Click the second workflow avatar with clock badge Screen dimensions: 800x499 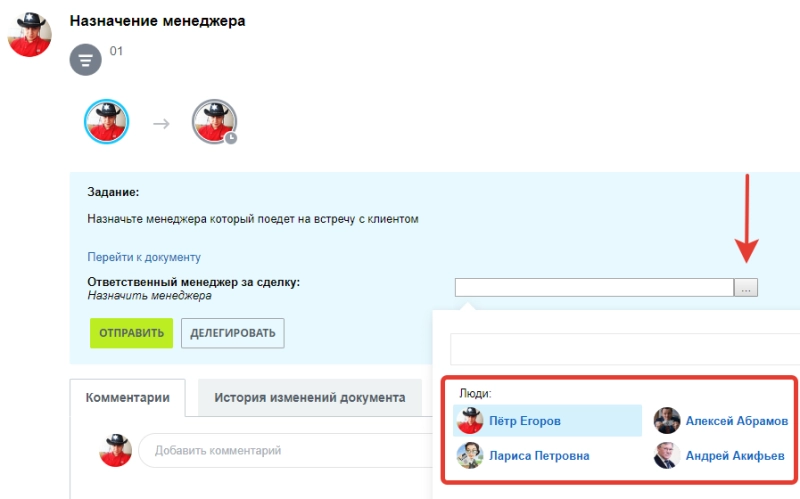click(213, 122)
